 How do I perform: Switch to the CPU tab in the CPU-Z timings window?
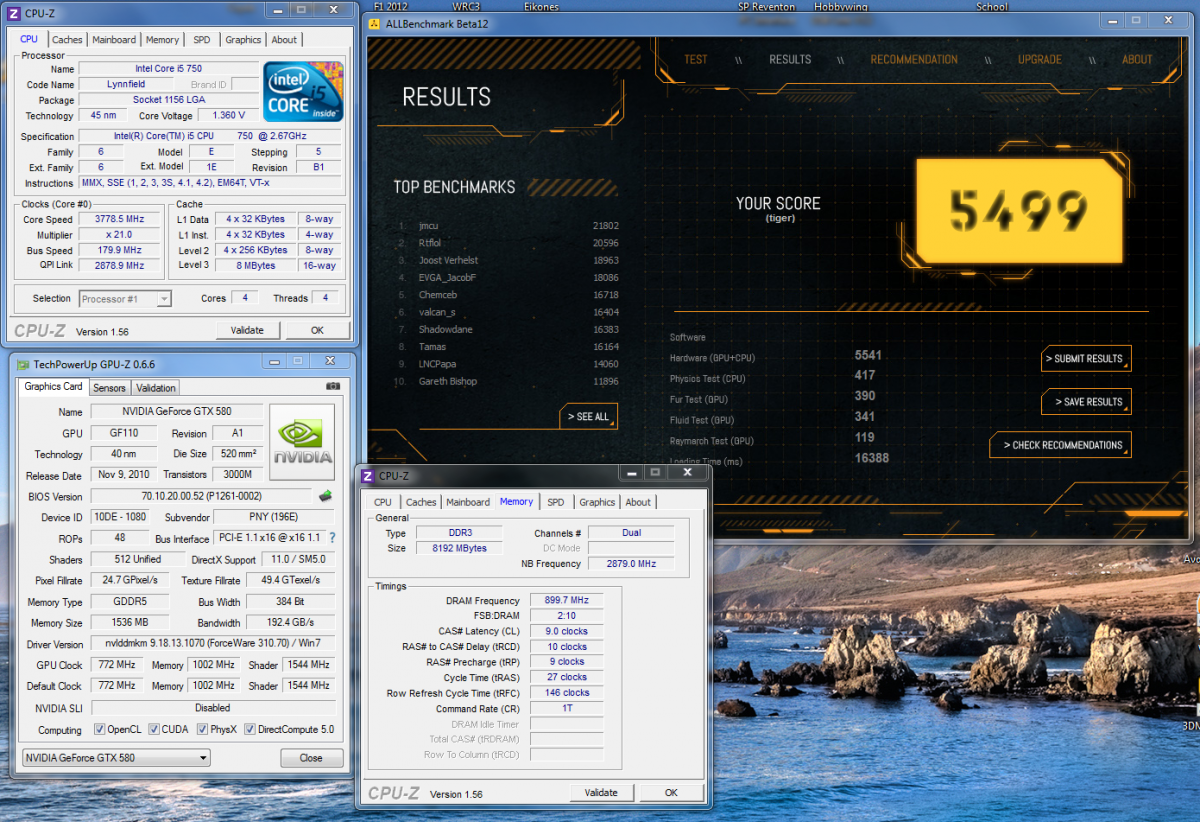(383, 502)
